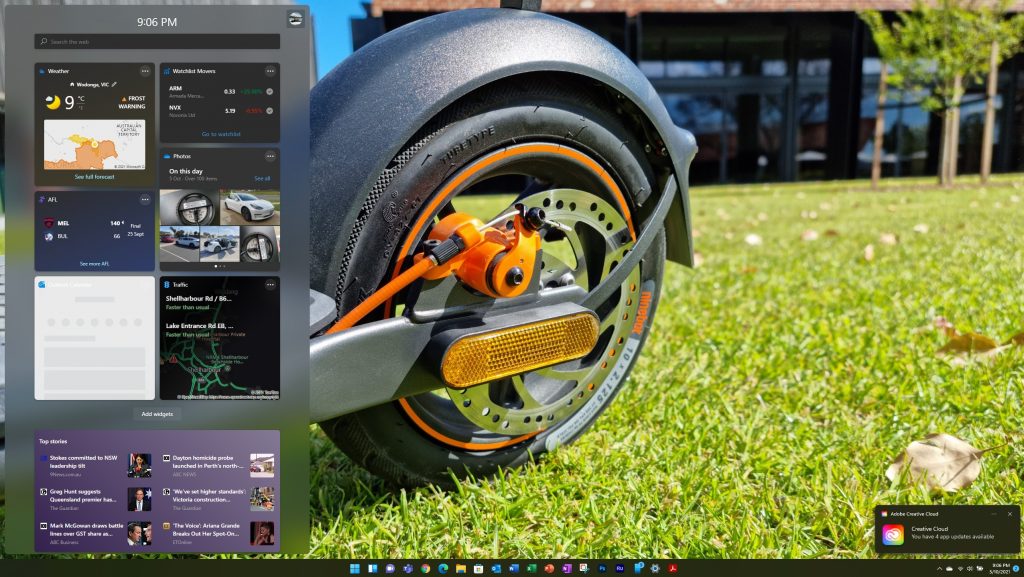Image resolution: width=1024 pixels, height=577 pixels.
Task: Open the MEL team score row
Action: 83,223
